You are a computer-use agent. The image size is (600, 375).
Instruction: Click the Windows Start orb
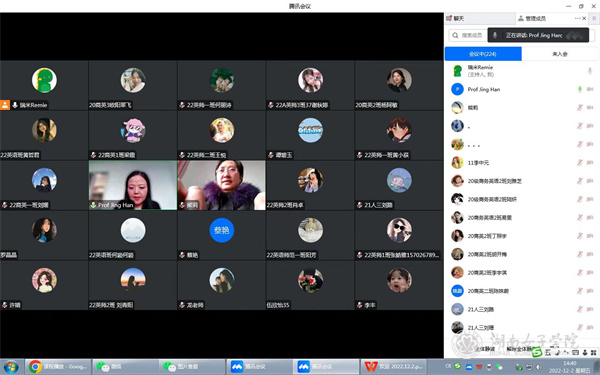(x=11, y=367)
